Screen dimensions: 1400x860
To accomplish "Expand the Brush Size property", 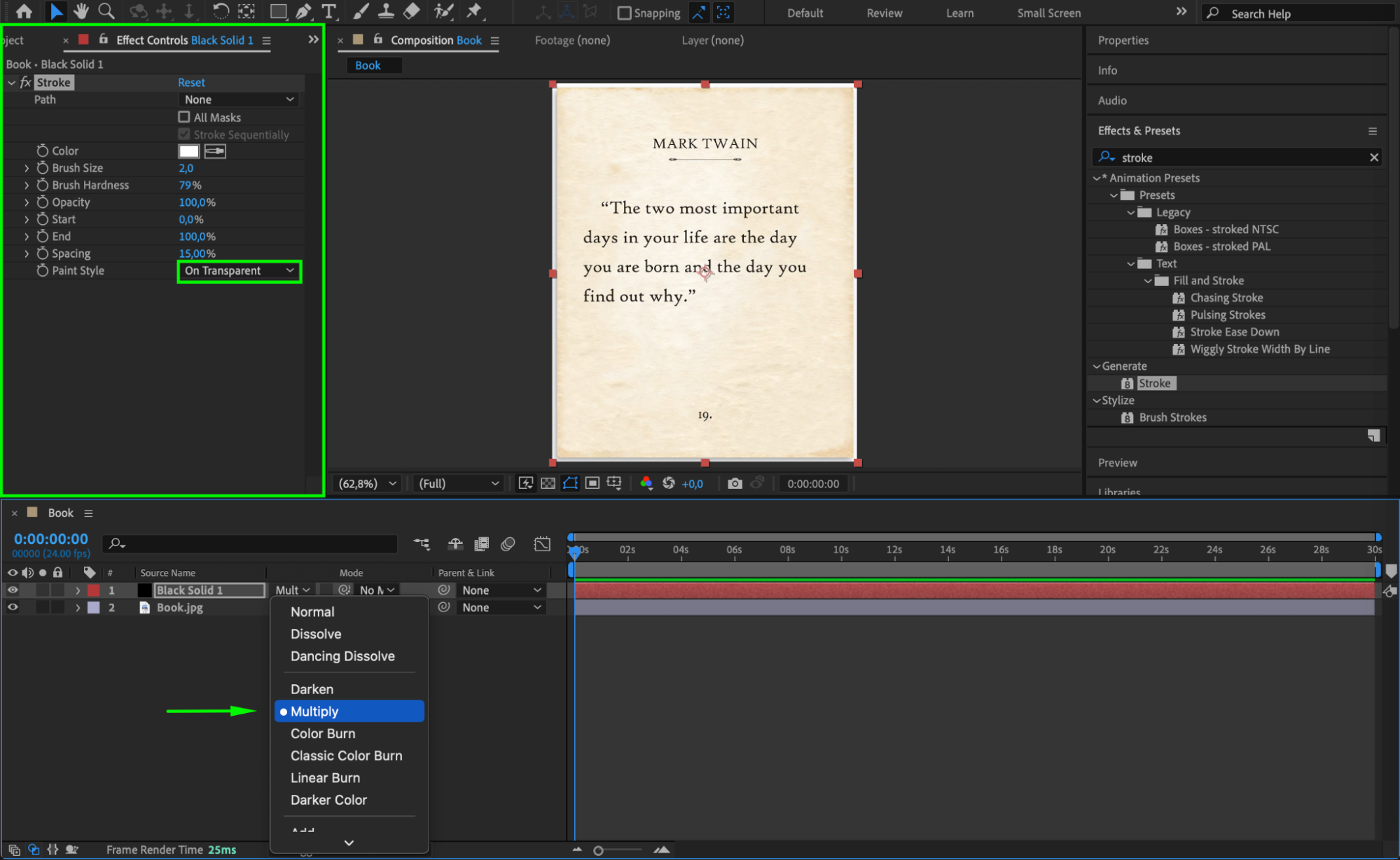I will coord(27,168).
